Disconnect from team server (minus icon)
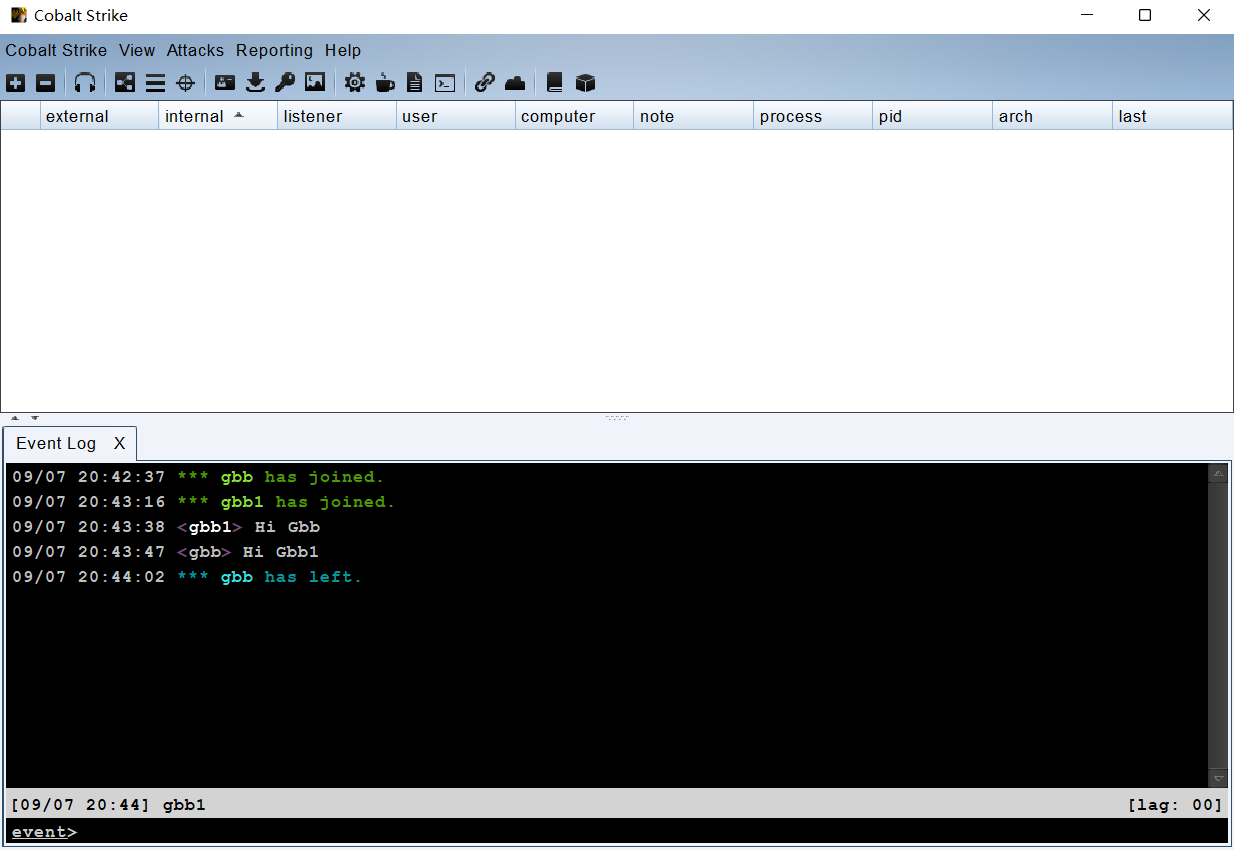The image size is (1234, 850). (45, 83)
